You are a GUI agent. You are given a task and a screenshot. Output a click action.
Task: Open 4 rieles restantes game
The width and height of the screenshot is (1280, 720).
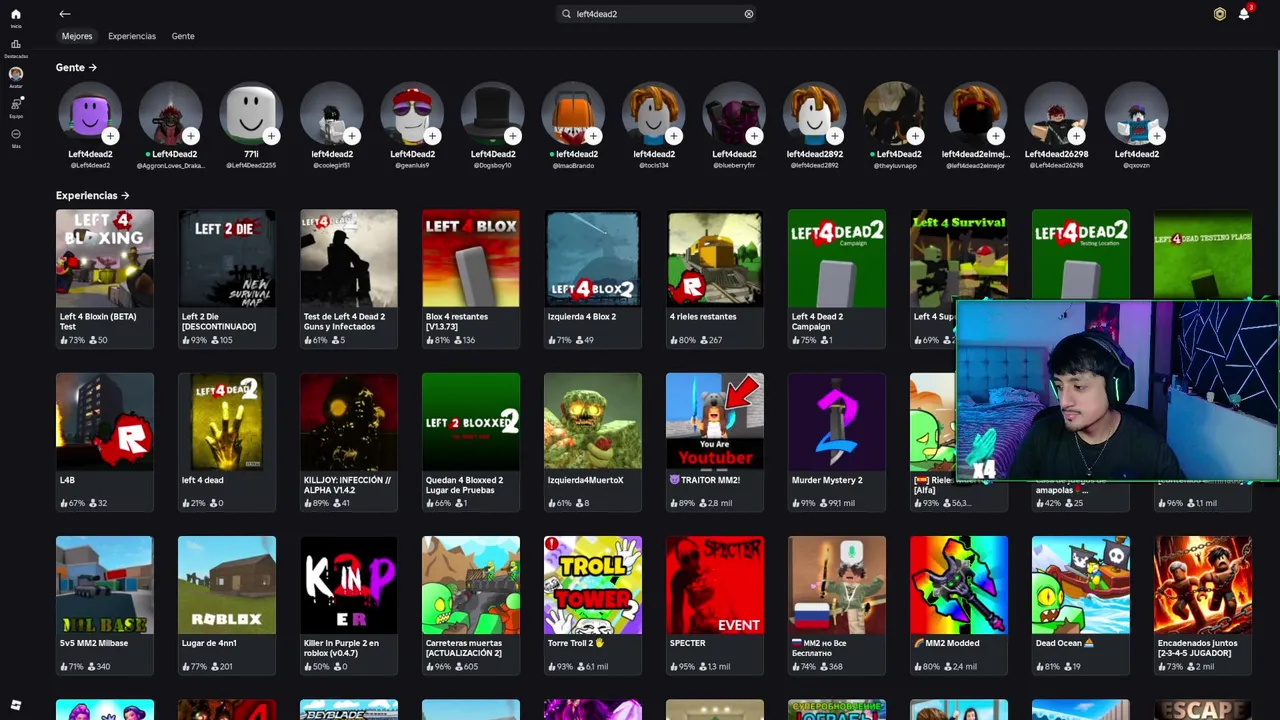tap(715, 278)
